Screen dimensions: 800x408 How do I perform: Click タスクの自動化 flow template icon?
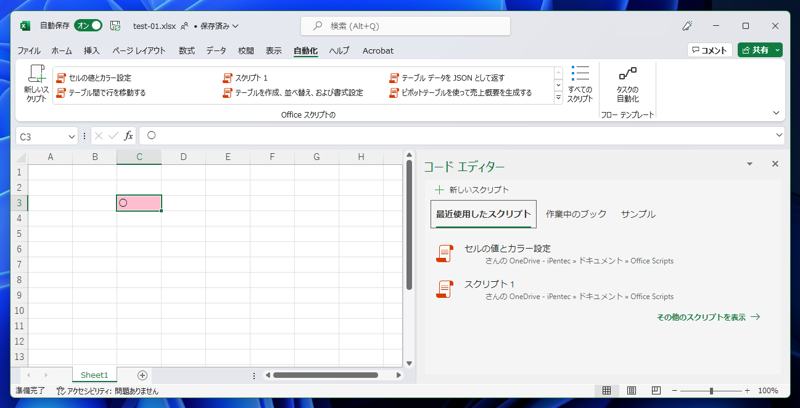tap(627, 84)
